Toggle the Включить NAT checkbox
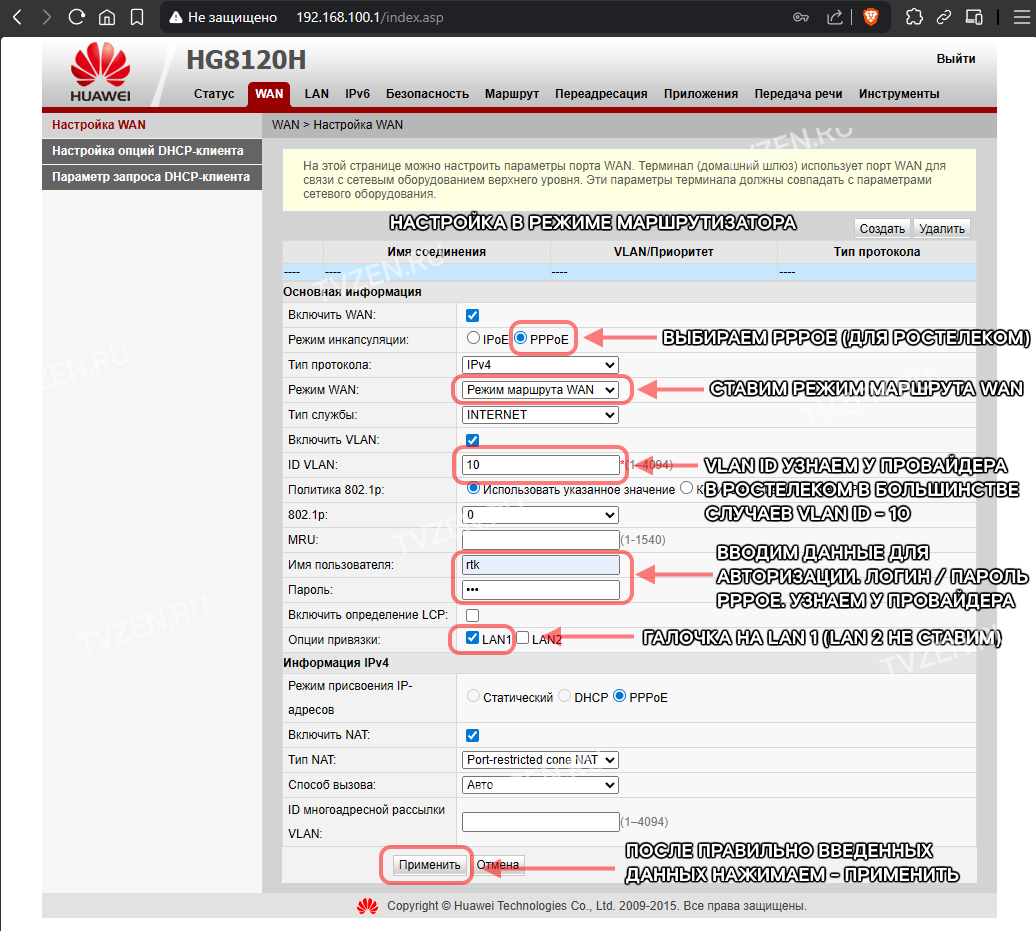This screenshot has width=1036, height=931. tap(472, 735)
